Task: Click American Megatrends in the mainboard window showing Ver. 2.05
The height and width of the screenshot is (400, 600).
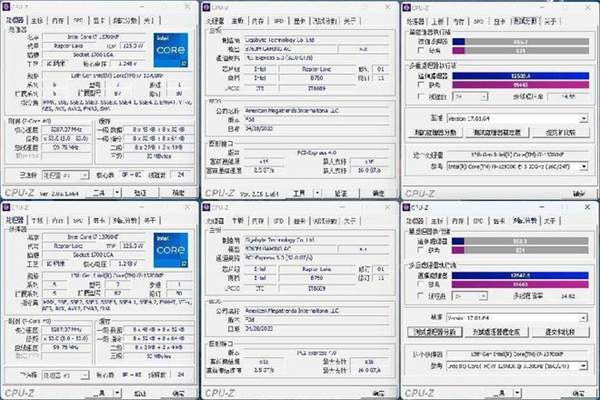Action: pyautogui.click(x=317, y=111)
